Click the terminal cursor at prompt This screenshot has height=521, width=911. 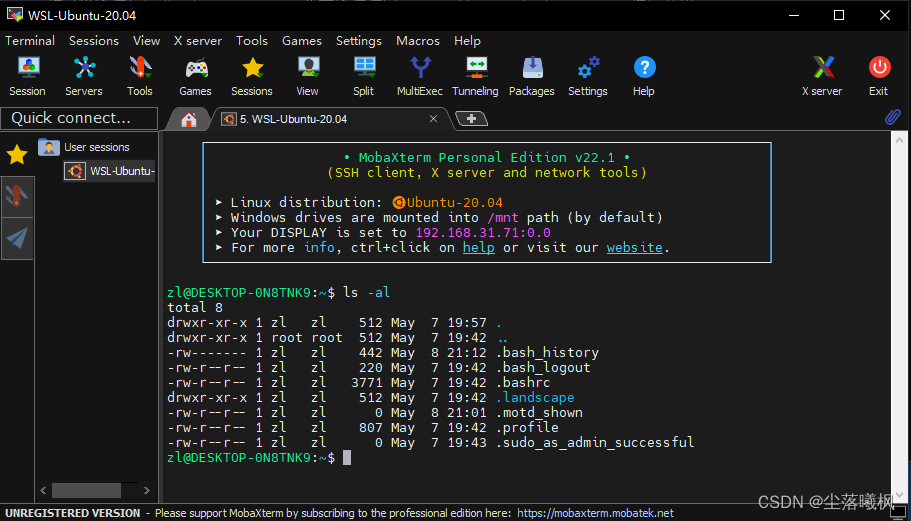347,458
